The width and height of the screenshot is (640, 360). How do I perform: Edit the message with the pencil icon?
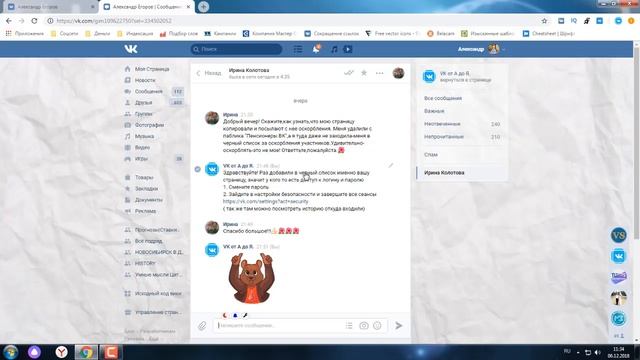pos(391,165)
